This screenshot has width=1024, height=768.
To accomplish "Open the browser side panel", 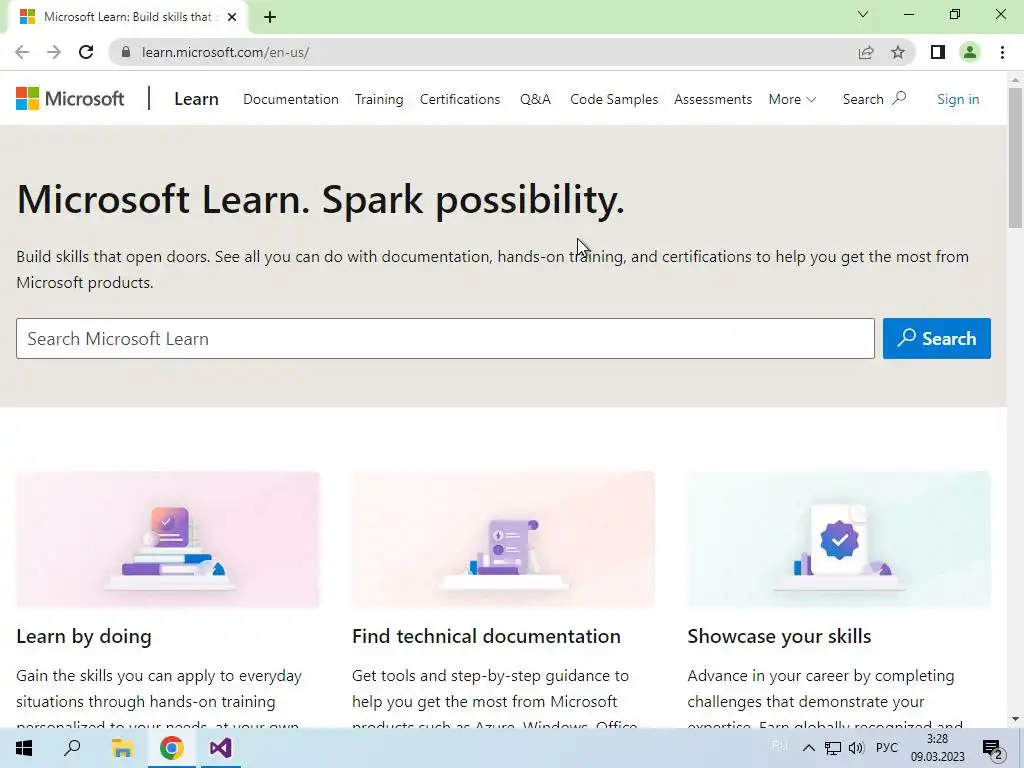I will pos(938,52).
